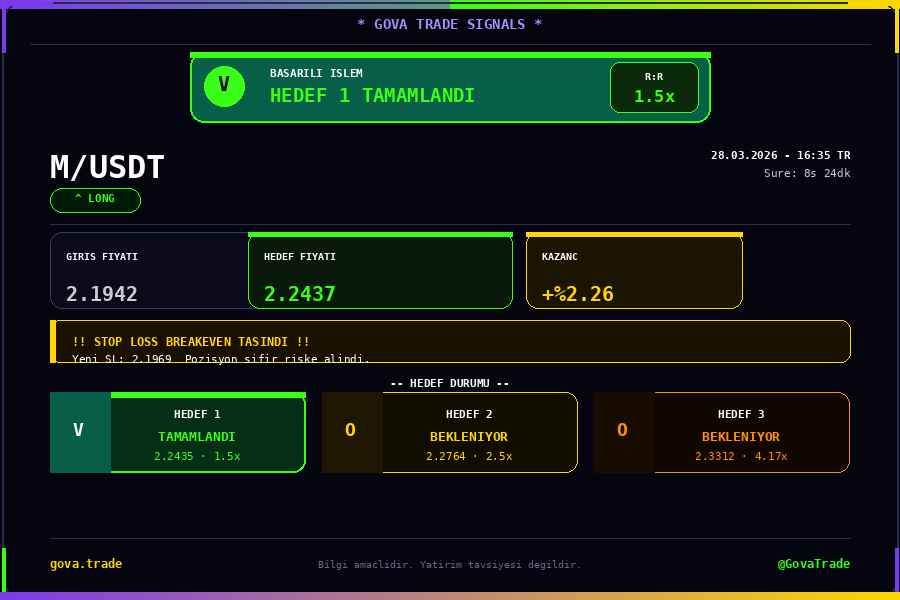The height and width of the screenshot is (600, 900).
Task: Click the HEDEF DURUMU section heading
Action: (x=450, y=383)
